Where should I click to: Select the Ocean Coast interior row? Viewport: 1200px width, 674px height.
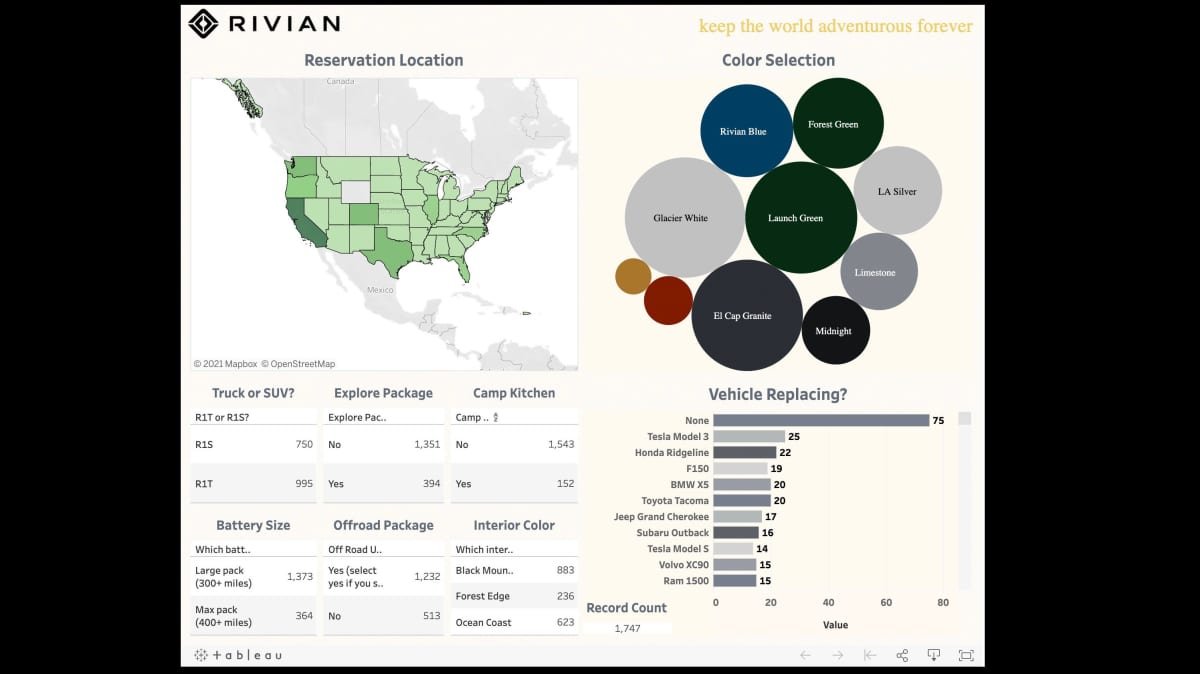(x=514, y=622)
